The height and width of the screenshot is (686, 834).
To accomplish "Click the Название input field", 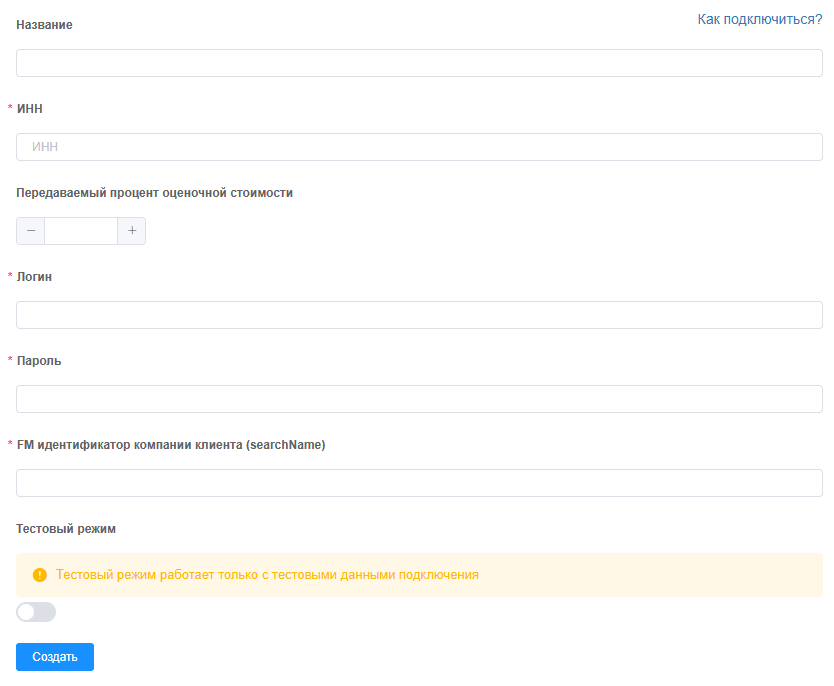I will pyautogui.click(x=419, y=63).
